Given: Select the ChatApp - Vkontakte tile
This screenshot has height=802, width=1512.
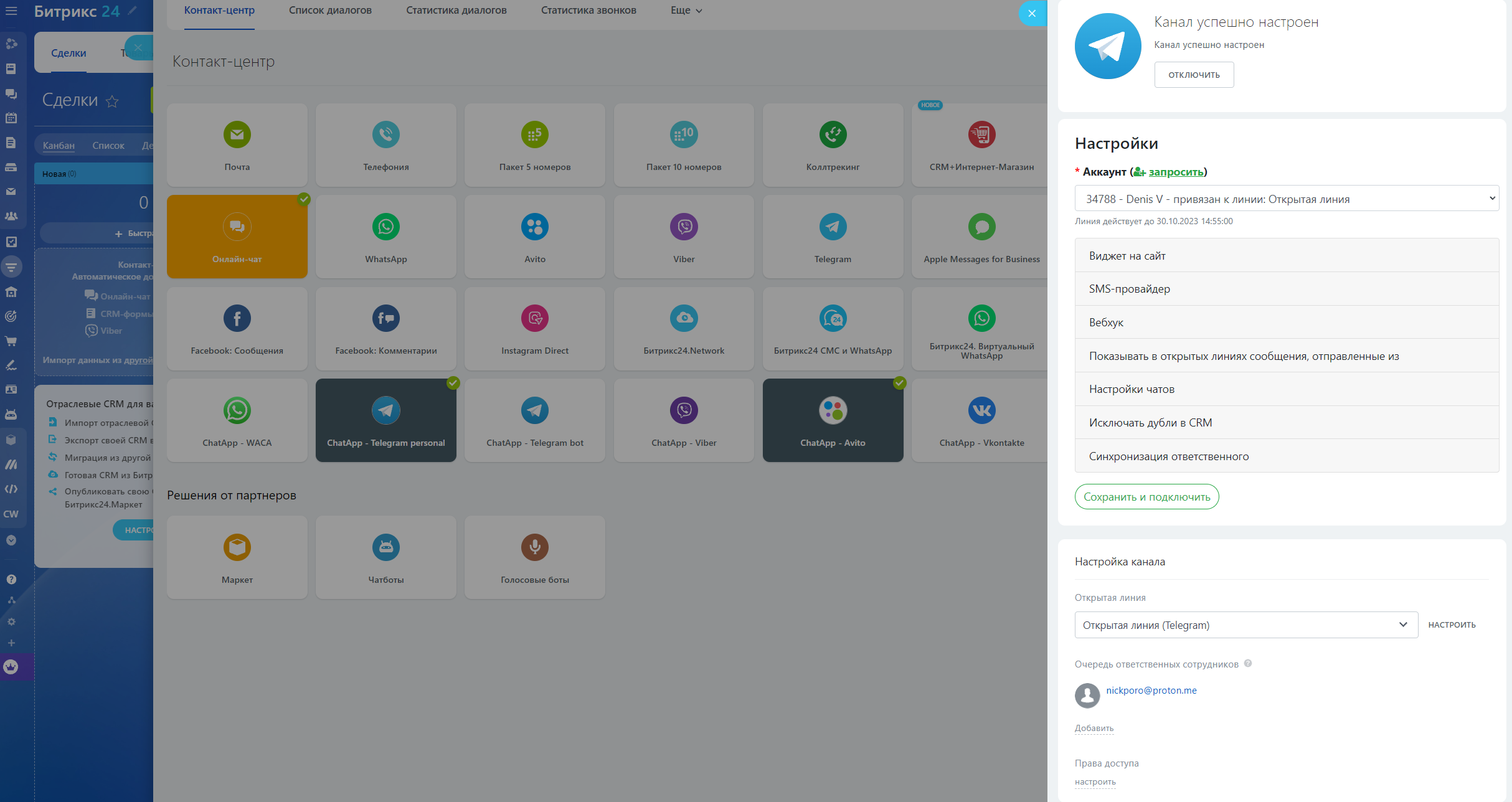Looking at the screenshot, I should pyautogui.click(x=981, y=420).
